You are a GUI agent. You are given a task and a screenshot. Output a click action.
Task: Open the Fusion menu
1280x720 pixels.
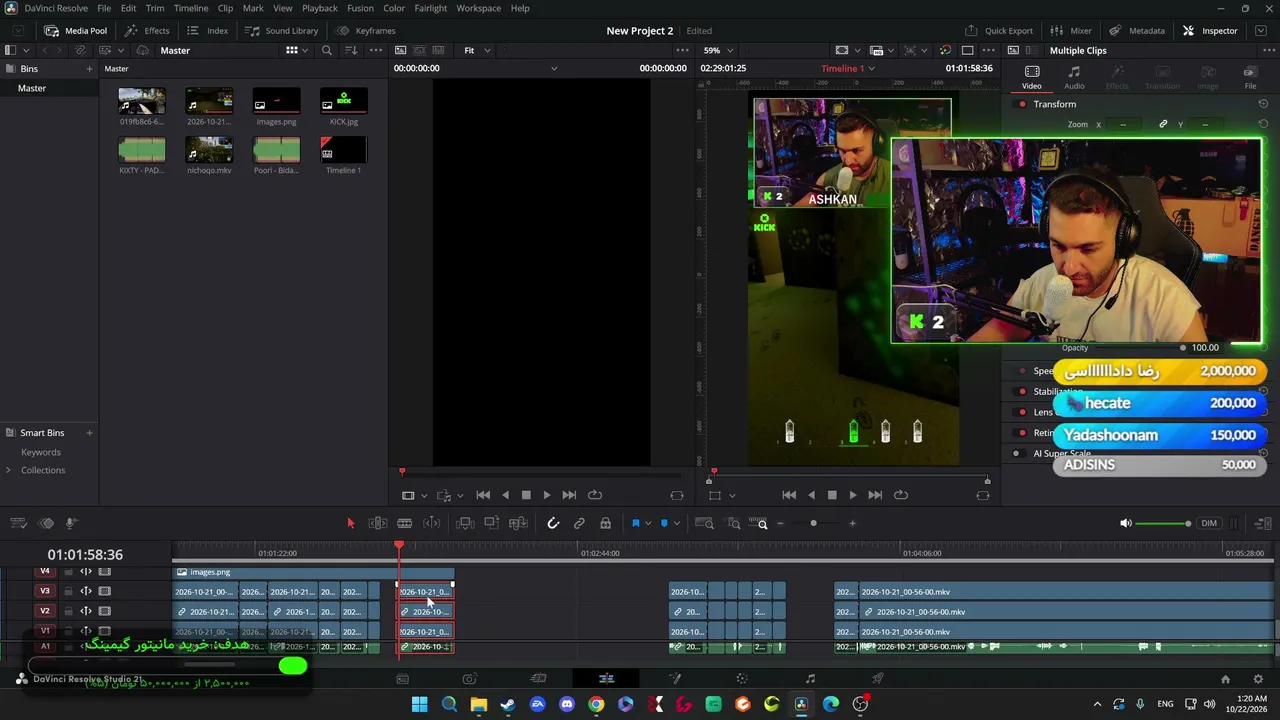pos(360,8)
